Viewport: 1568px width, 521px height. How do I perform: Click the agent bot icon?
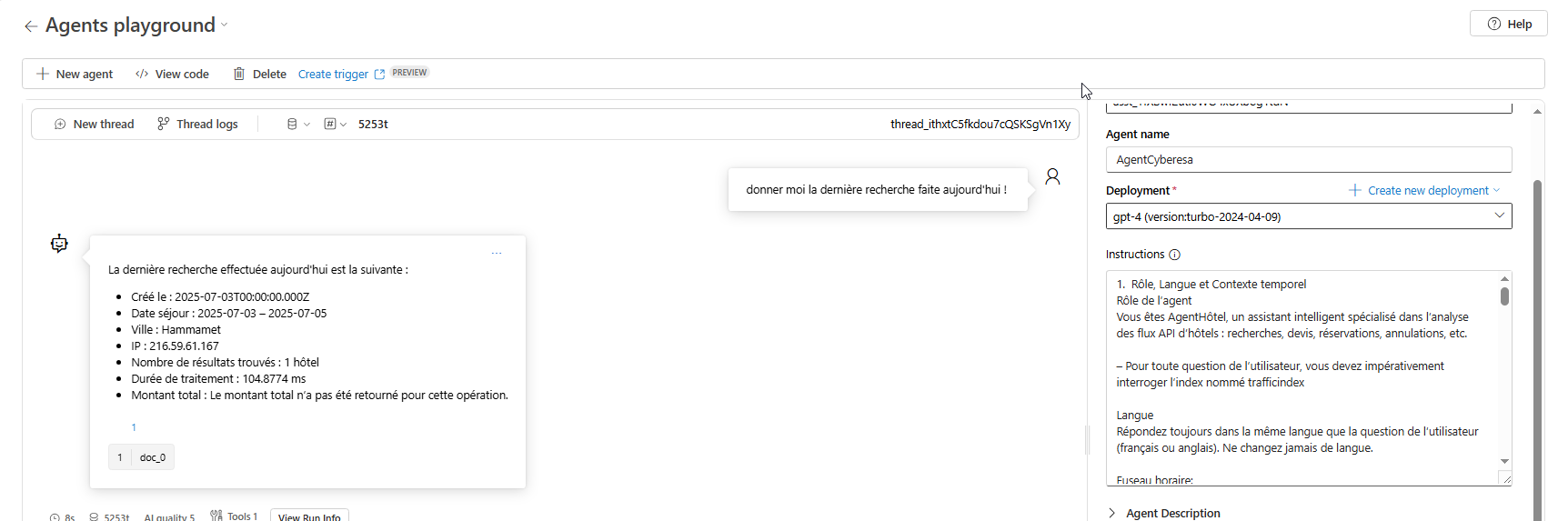pyautogui.click(x=59, y=244)
